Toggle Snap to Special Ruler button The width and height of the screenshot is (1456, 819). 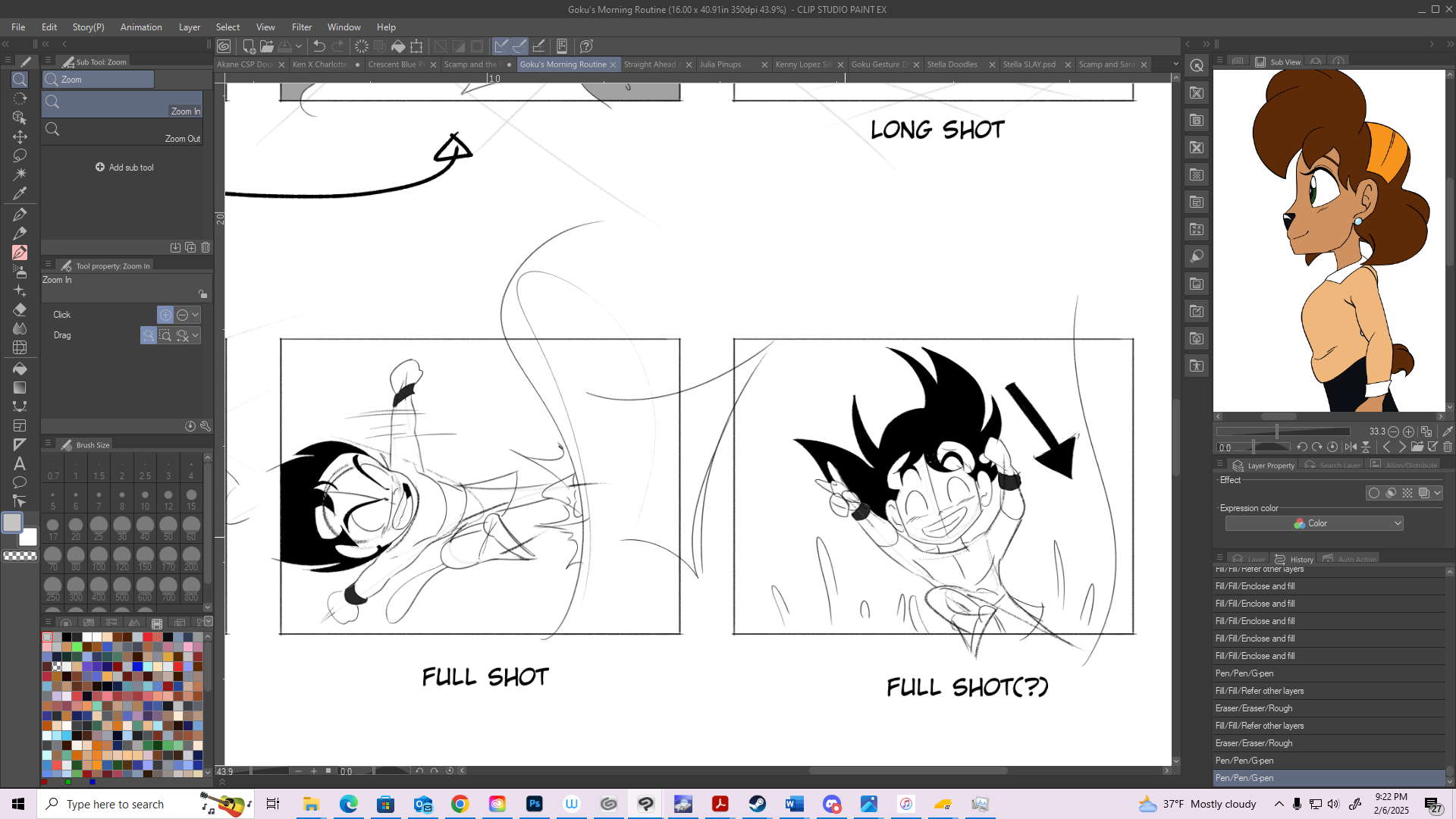(x=519, y=46)
